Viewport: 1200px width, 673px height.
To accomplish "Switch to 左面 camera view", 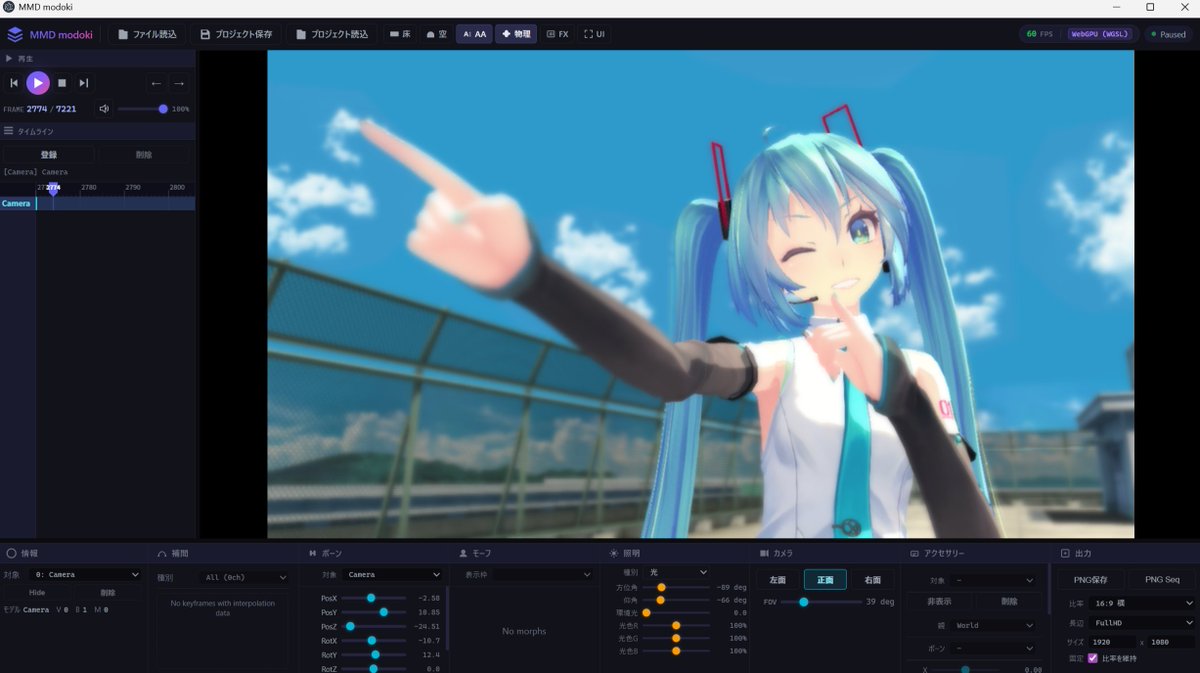I will pos(777,579).
